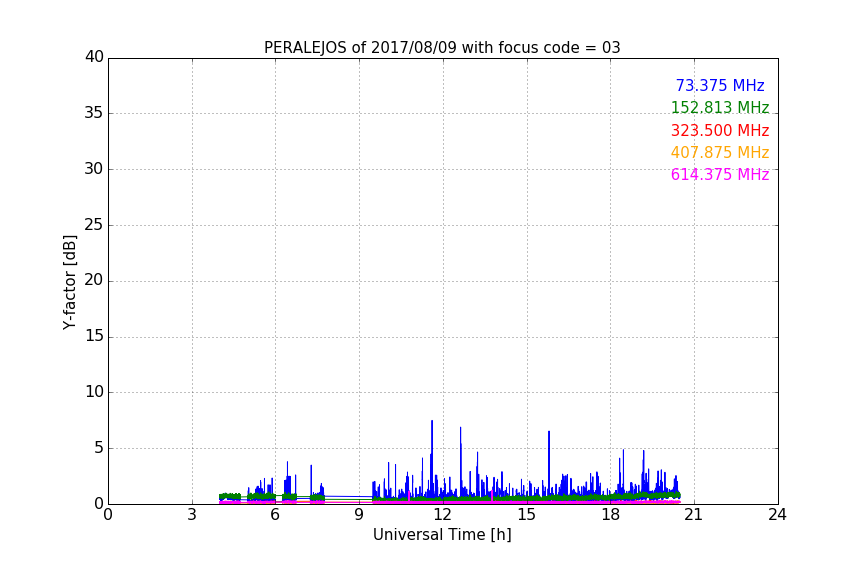Click the y-axis tick value 10
Screen dimensions: 864x576
(x=94, y=392)
